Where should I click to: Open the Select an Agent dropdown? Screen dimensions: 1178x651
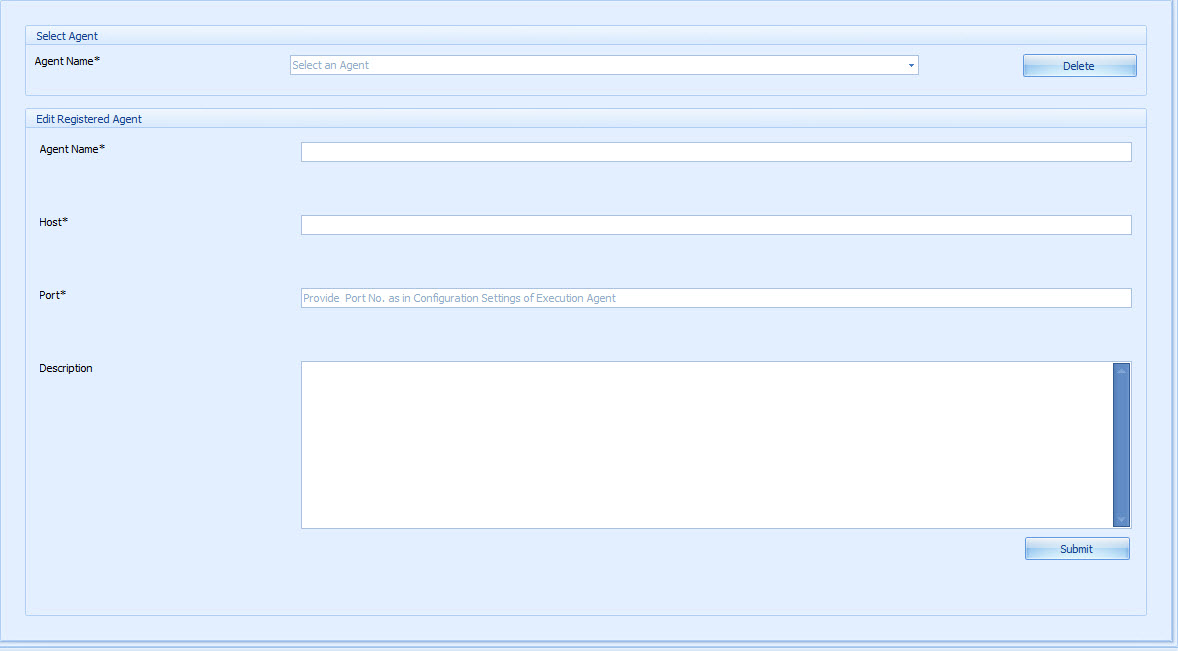point(604,65)
